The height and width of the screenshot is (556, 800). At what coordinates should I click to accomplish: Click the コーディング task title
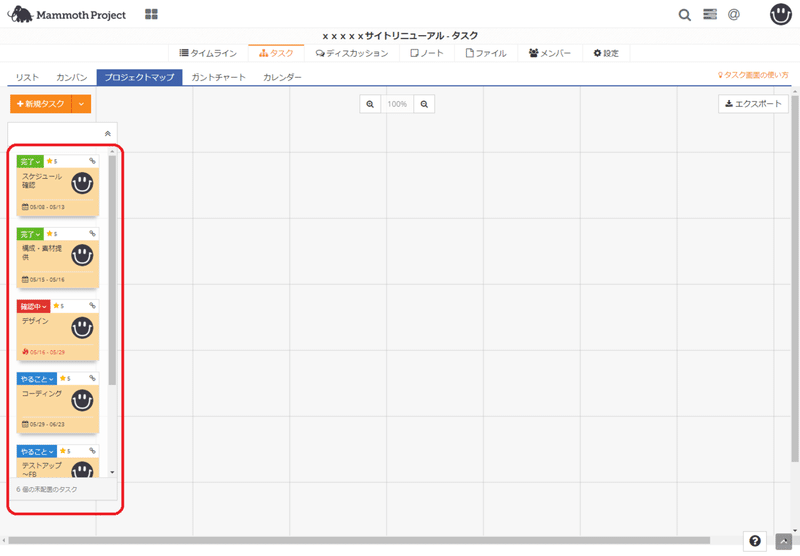coord(42,393)
